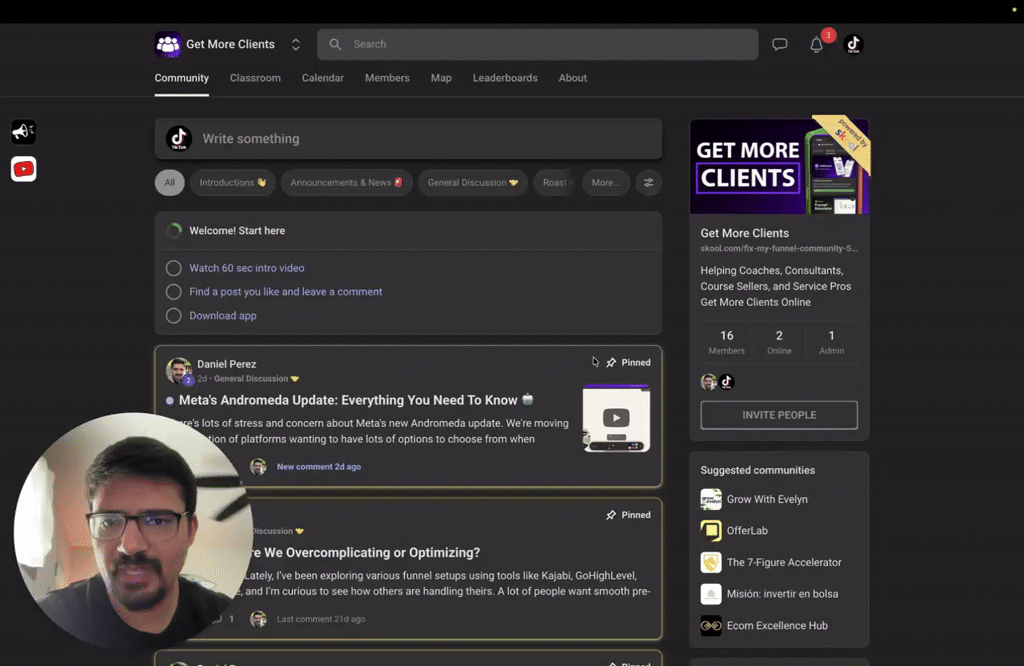This screenshot has width=1024, height=666.
Task: Open OfferLab community icon
Action: click(x=711, y=531)
